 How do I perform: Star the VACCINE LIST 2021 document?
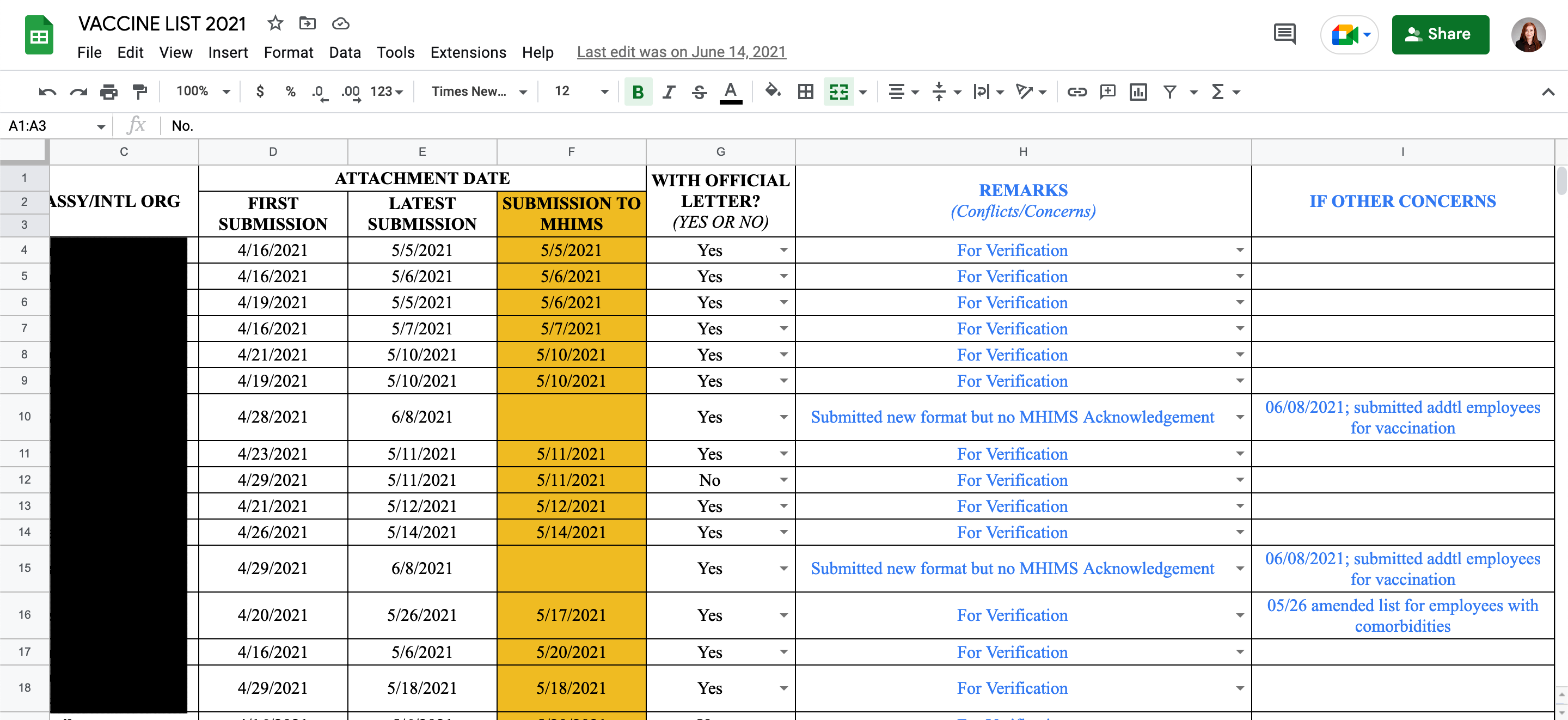click(275, 24)
